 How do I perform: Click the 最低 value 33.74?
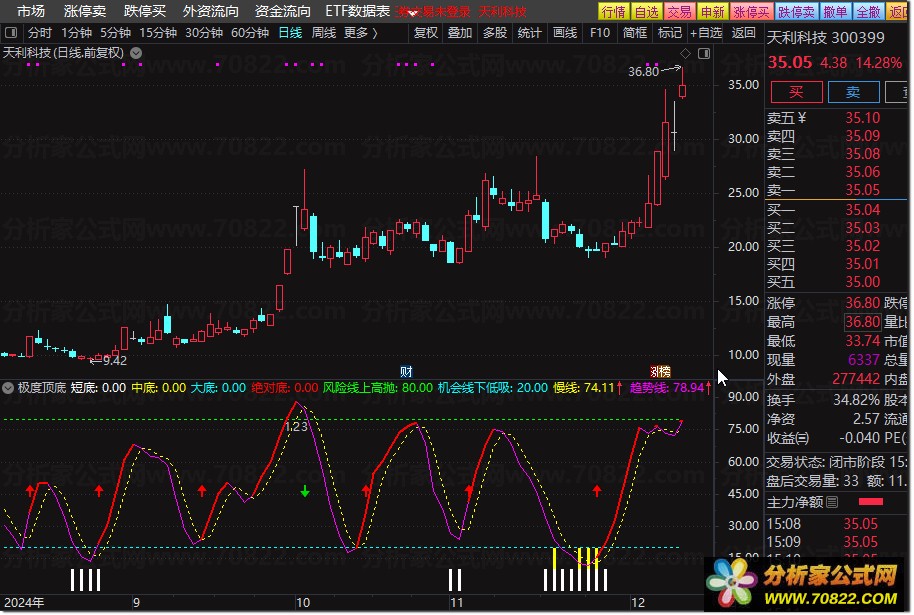tap(863, 340)
